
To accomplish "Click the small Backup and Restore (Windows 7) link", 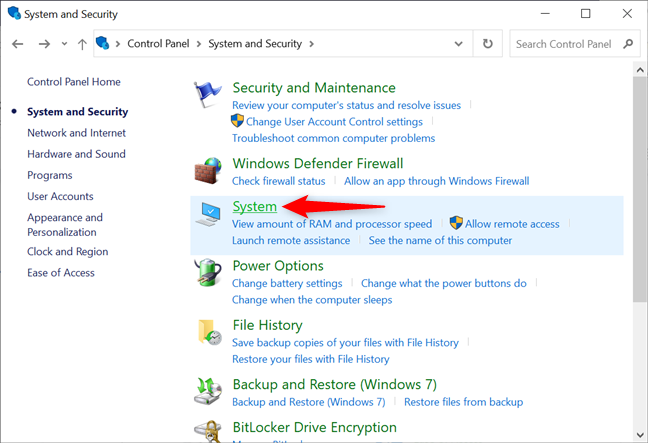I will tap(308, 402).
